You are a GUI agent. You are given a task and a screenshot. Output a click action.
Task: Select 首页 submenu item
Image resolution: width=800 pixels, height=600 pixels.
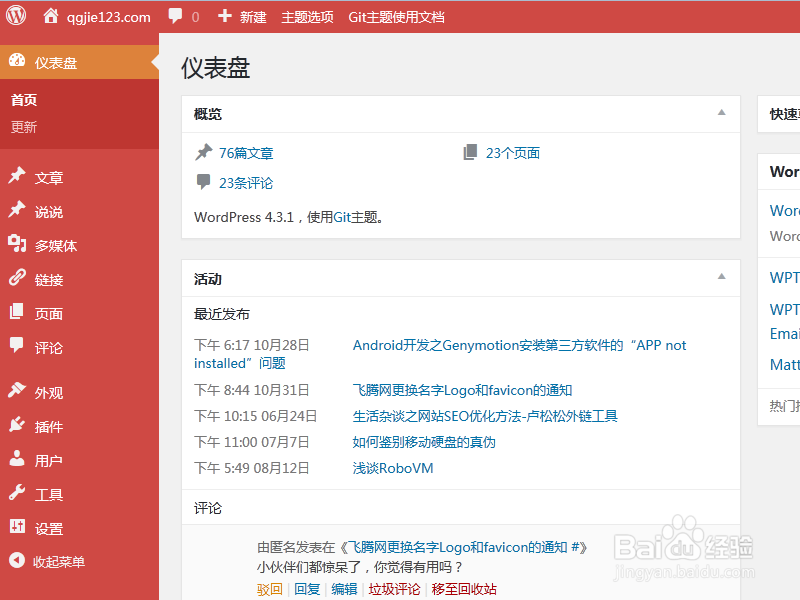[x=24, y=100]
